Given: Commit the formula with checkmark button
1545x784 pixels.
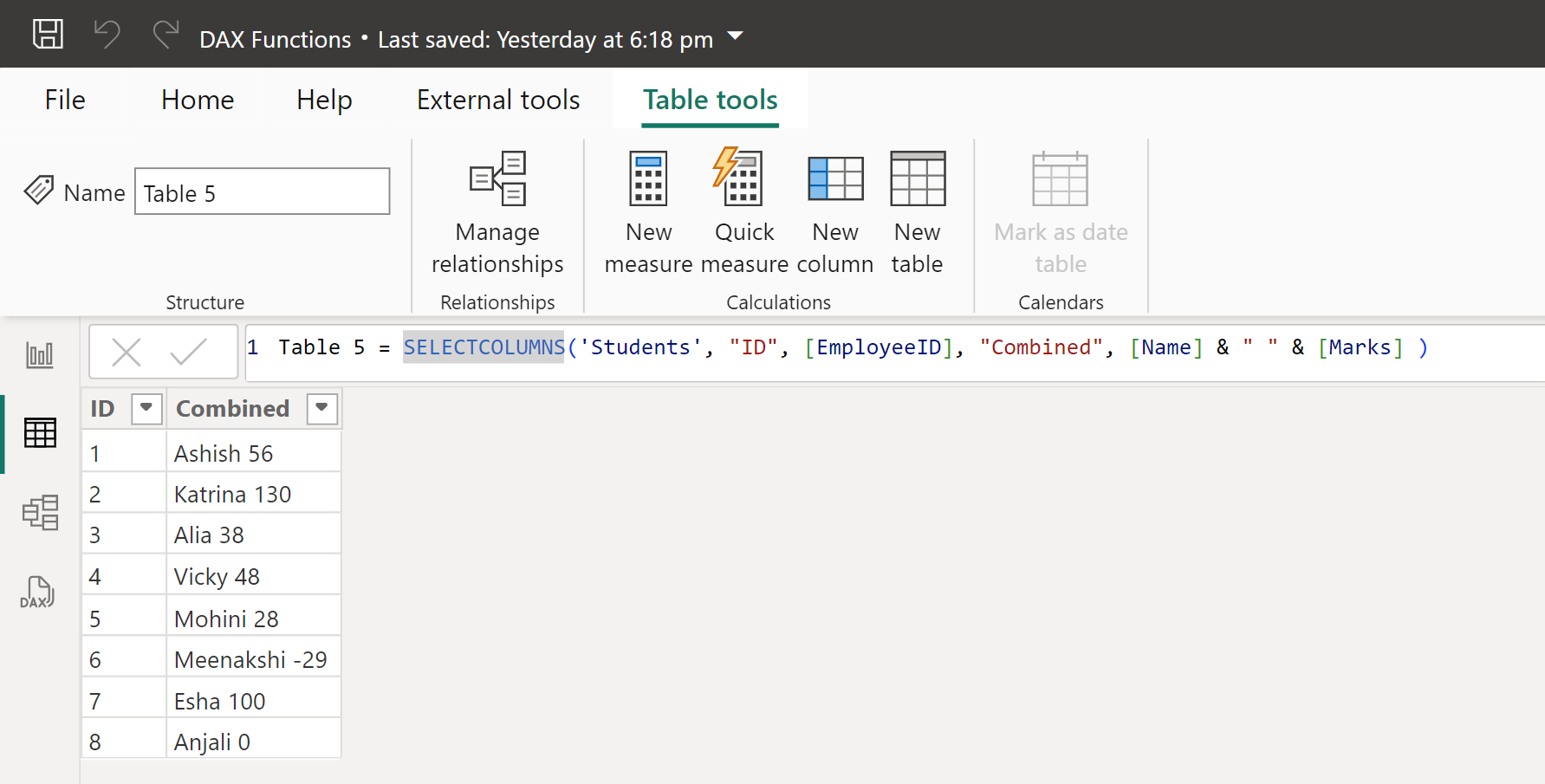Looking at the screenshot, I should coord(188,353).
